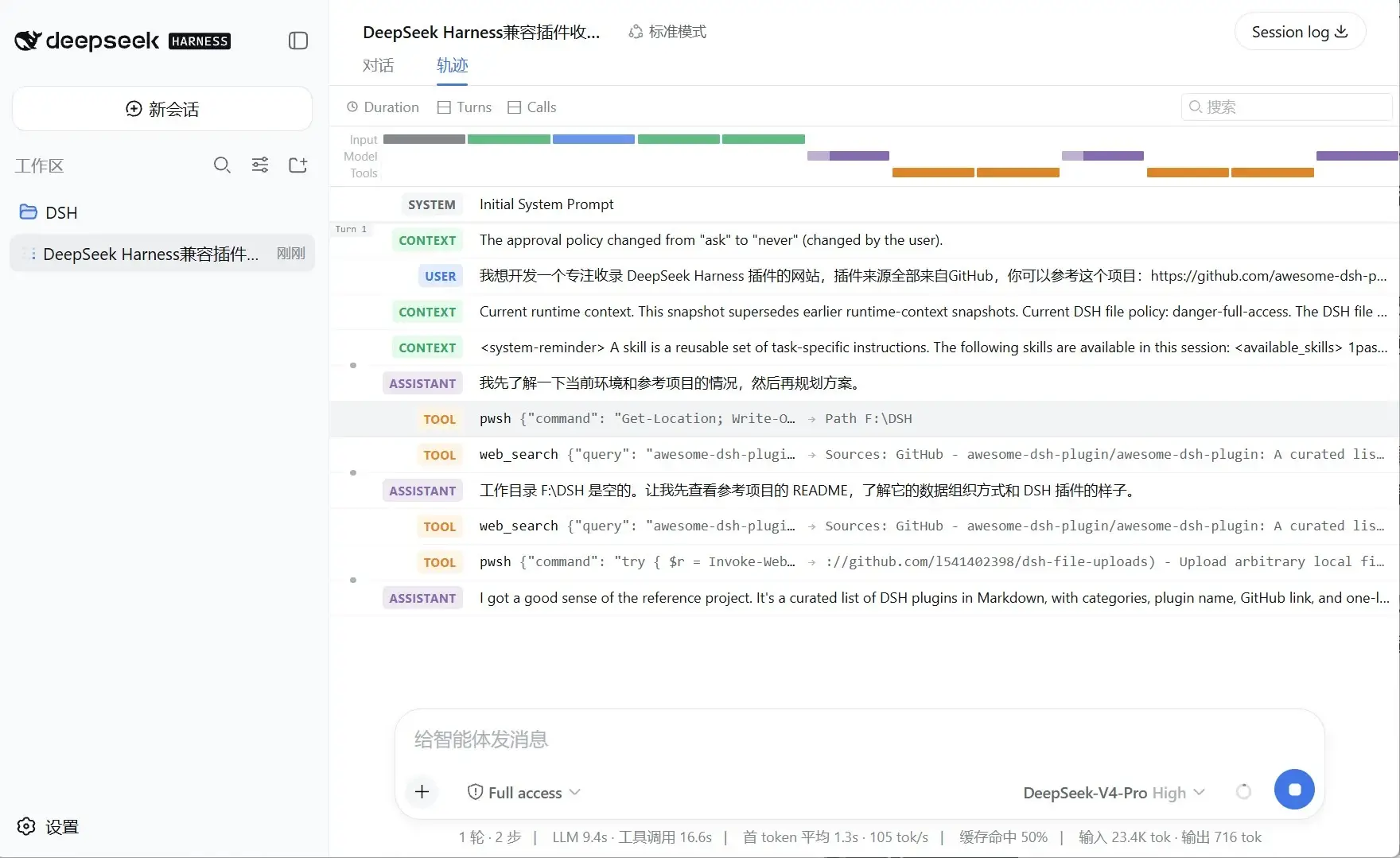Click the blue Input timeline segment
Image resolution: width=1400 pixels, height=858 pixels.
pos(593,139)
